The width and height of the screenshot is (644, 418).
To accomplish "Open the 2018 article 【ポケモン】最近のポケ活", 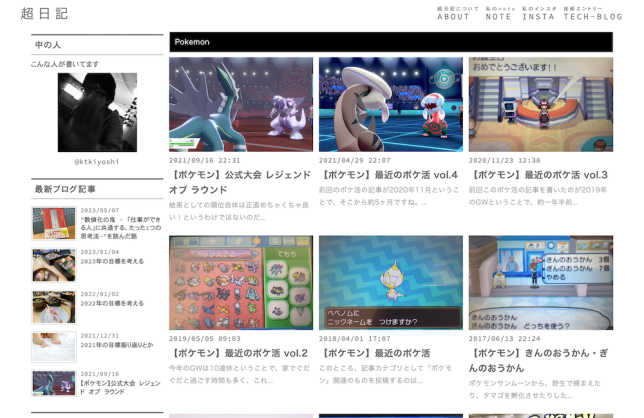I will tap(375, 353).
